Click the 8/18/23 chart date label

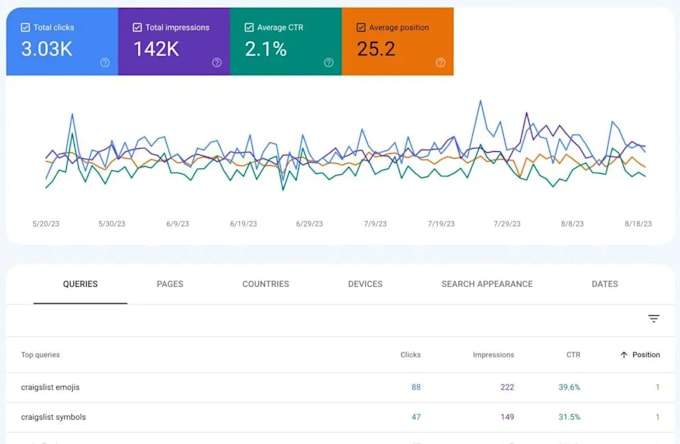coord(638,224)
